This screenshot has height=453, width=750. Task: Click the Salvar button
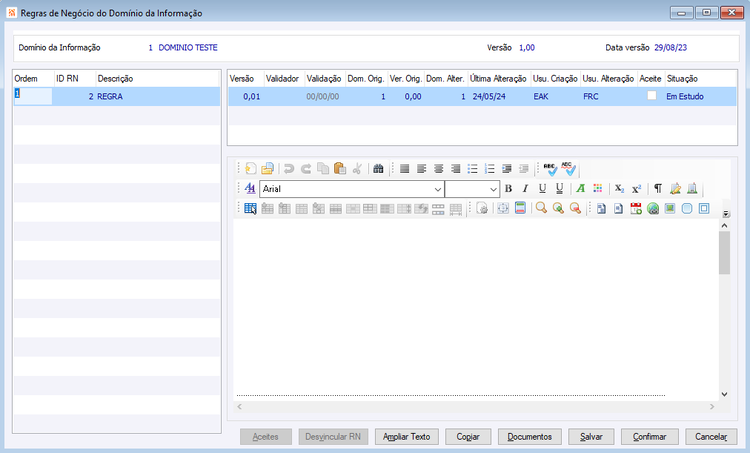(591, 436)
